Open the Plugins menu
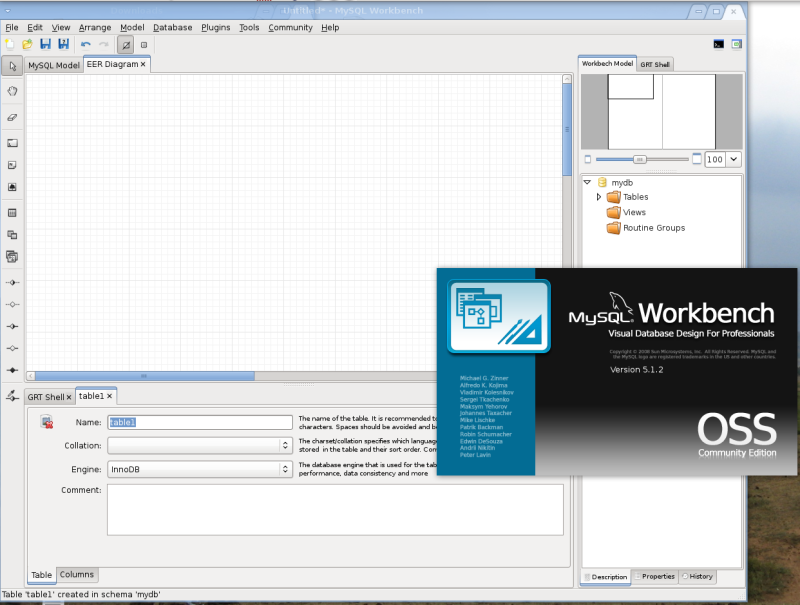Viewport: 800px width, 605px height. point(215,28)
